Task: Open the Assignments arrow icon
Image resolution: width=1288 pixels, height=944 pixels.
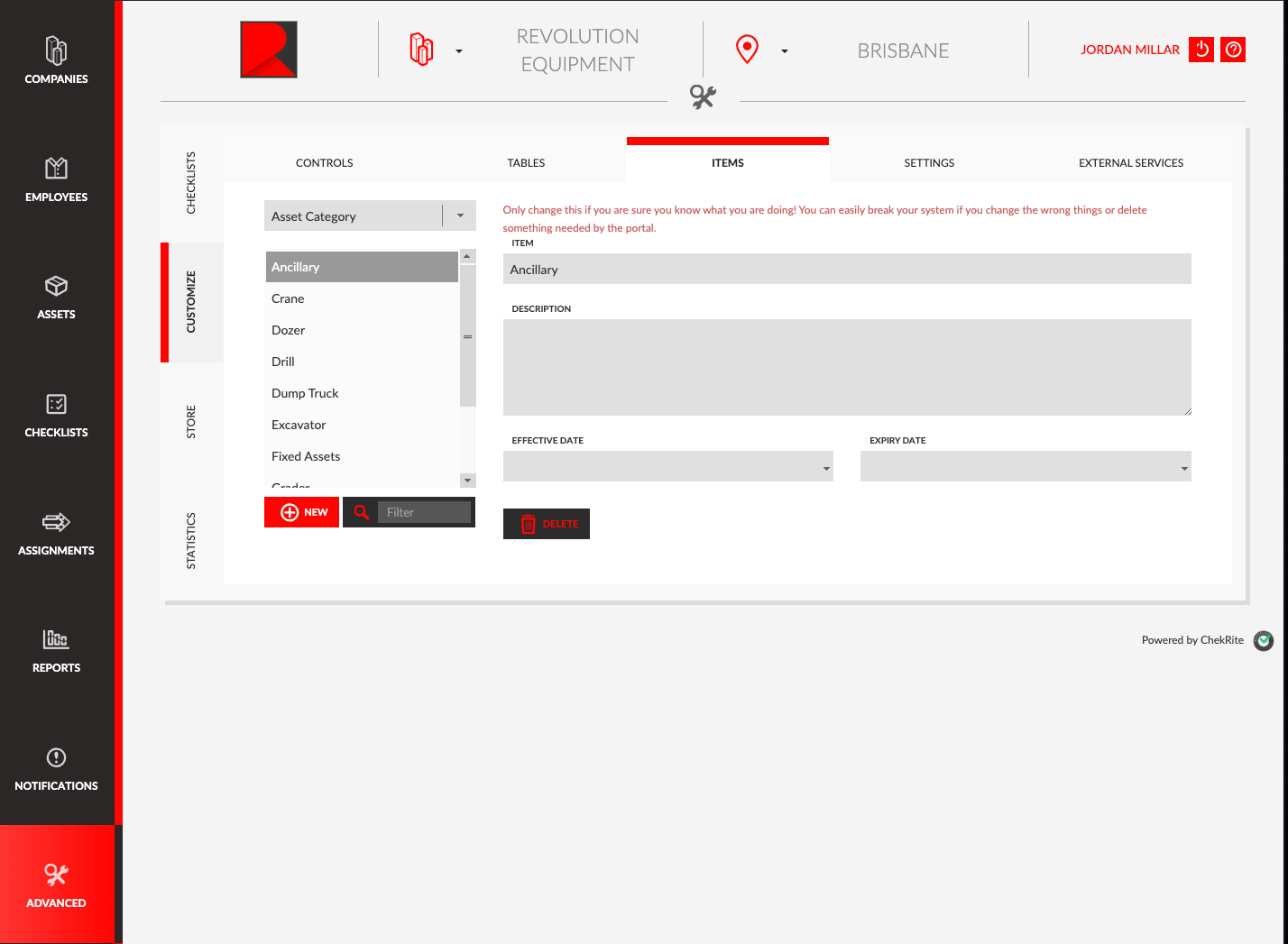Action: [x=56, y=521]
